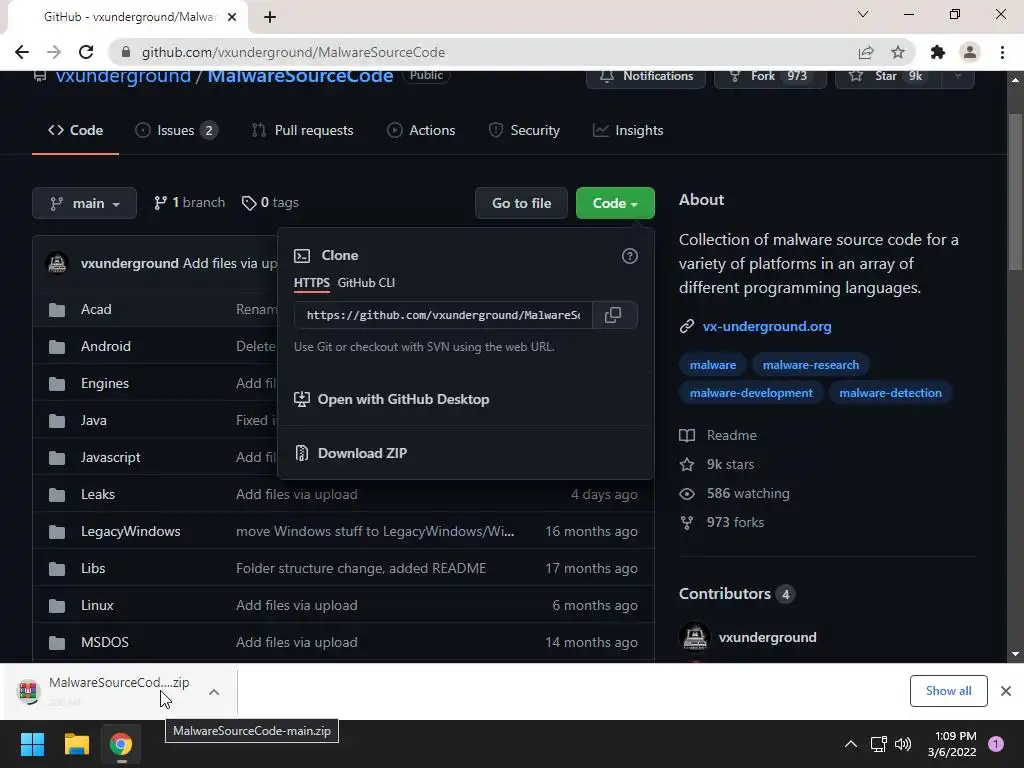Click the help question mark icon in Clone panel

pyautogui.click(x=630, y=256)
